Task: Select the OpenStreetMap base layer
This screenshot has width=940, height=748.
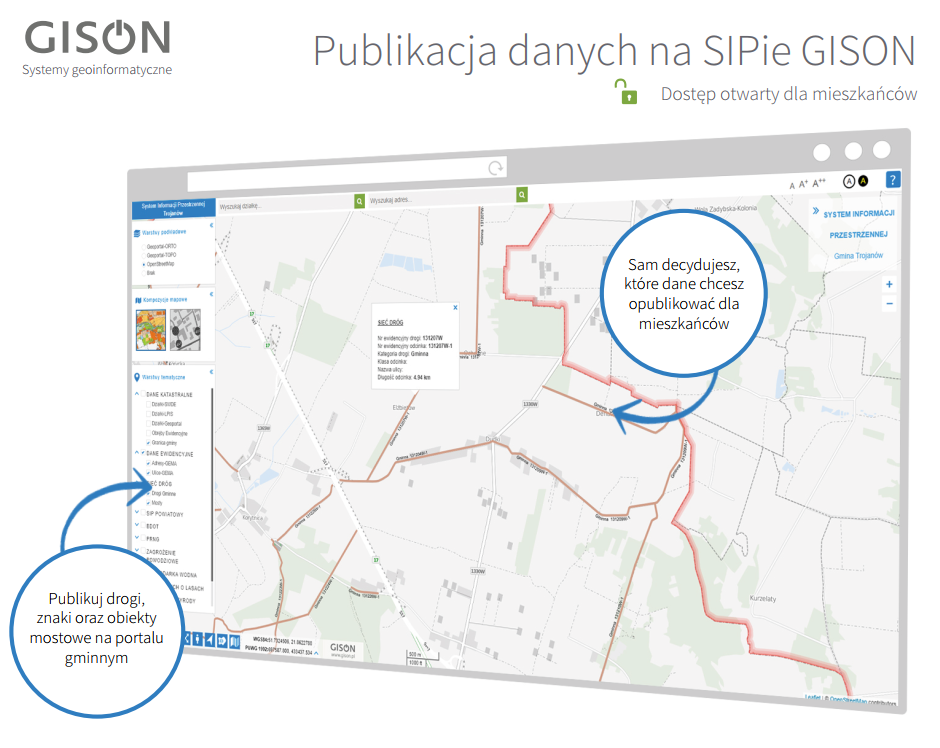Action: (x=143, y=264)
